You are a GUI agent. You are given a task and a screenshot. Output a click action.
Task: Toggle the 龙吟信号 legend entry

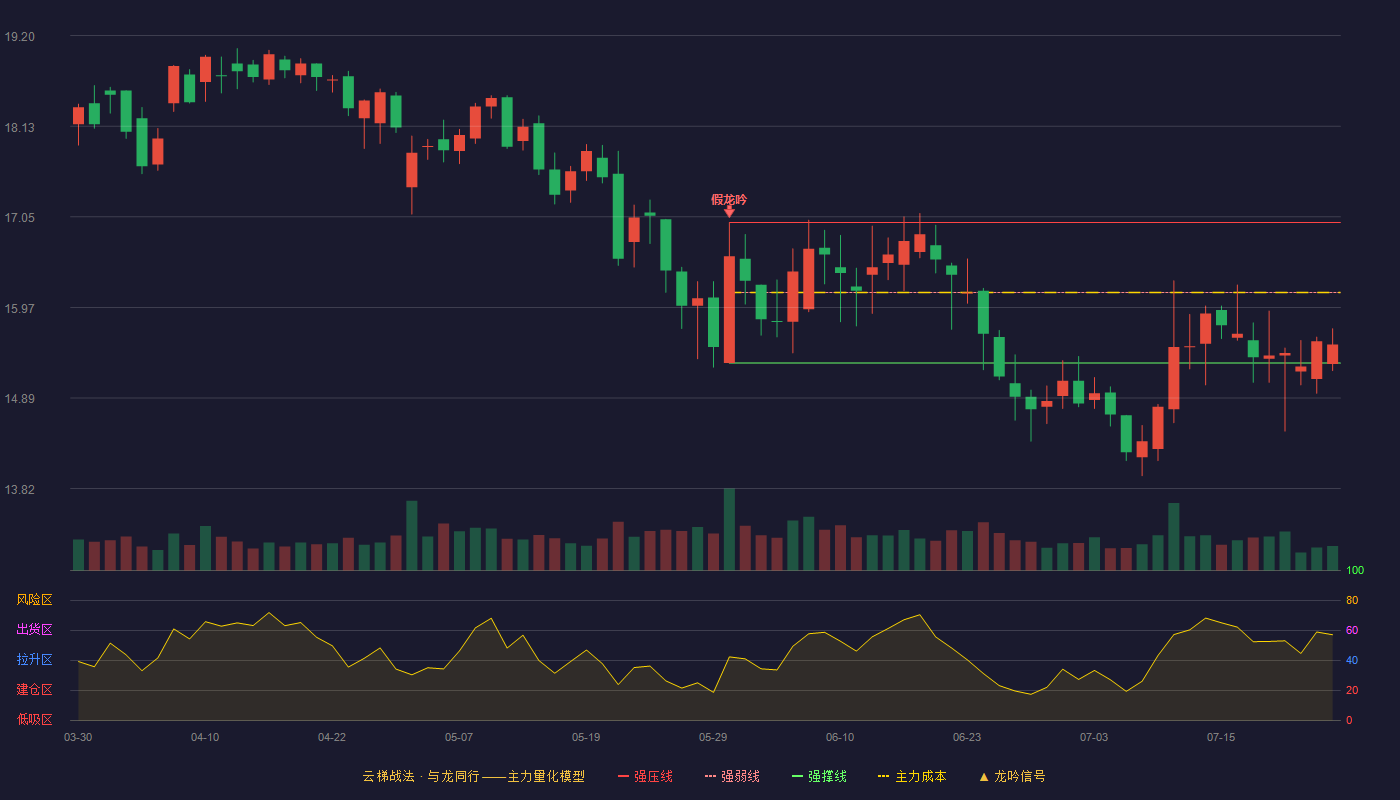click(1011, 776)
